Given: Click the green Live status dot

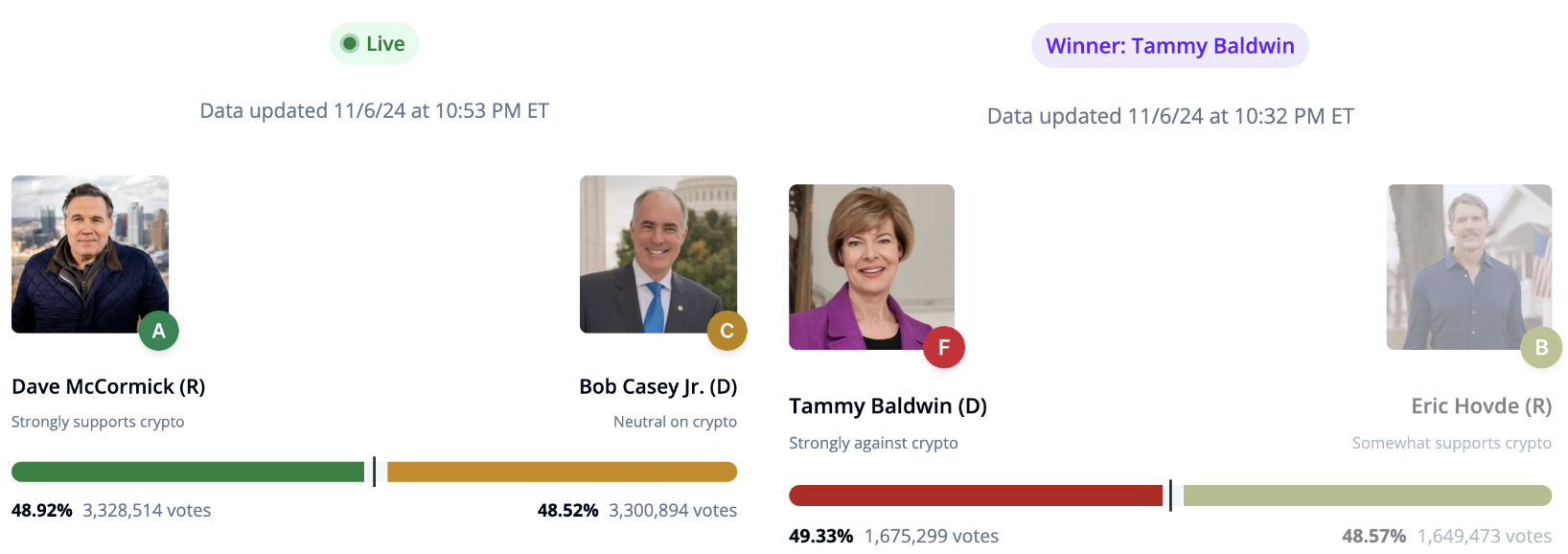Looking at the screenshot, I should [x=350, y=43].
